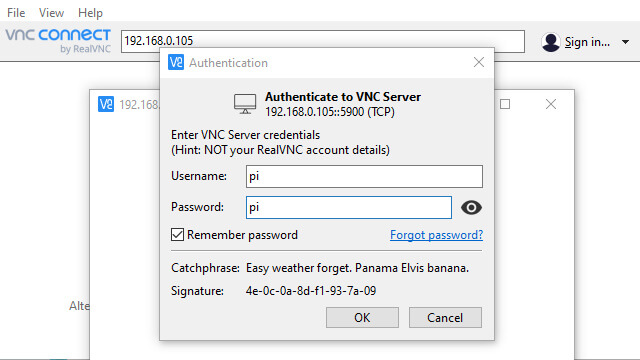Click the VNC logo in the Authentication title bar
This screenshot has height=360, width=640.
pos(176,62)
